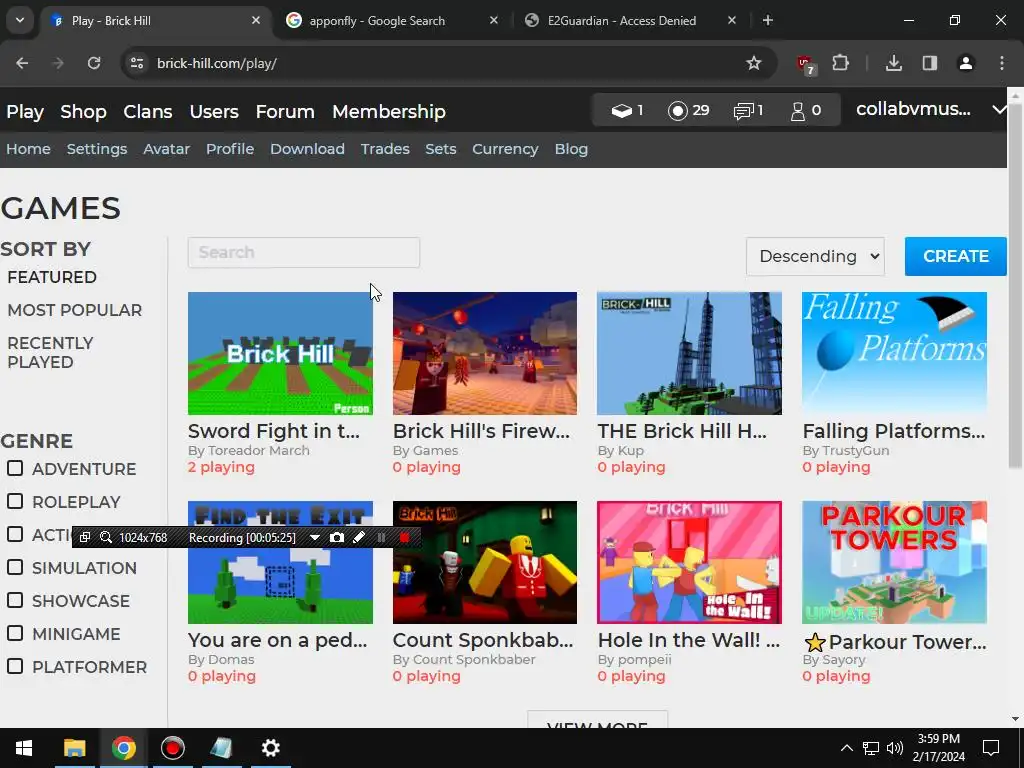Enable the Platformer genre checkbox
1024x768 pixels.
(15, 666)
